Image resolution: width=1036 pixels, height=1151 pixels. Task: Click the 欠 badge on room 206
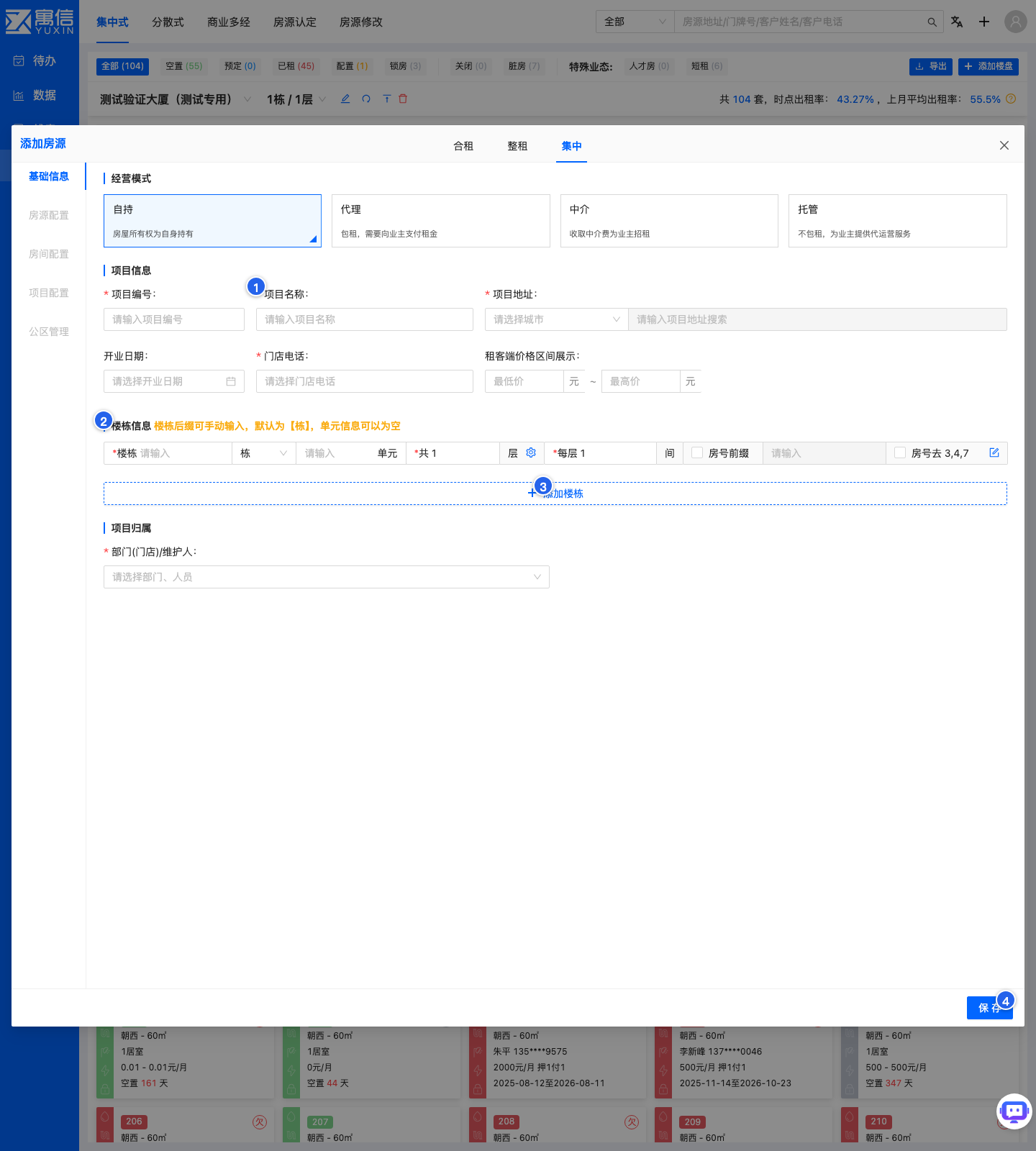tap(260, 1122)
